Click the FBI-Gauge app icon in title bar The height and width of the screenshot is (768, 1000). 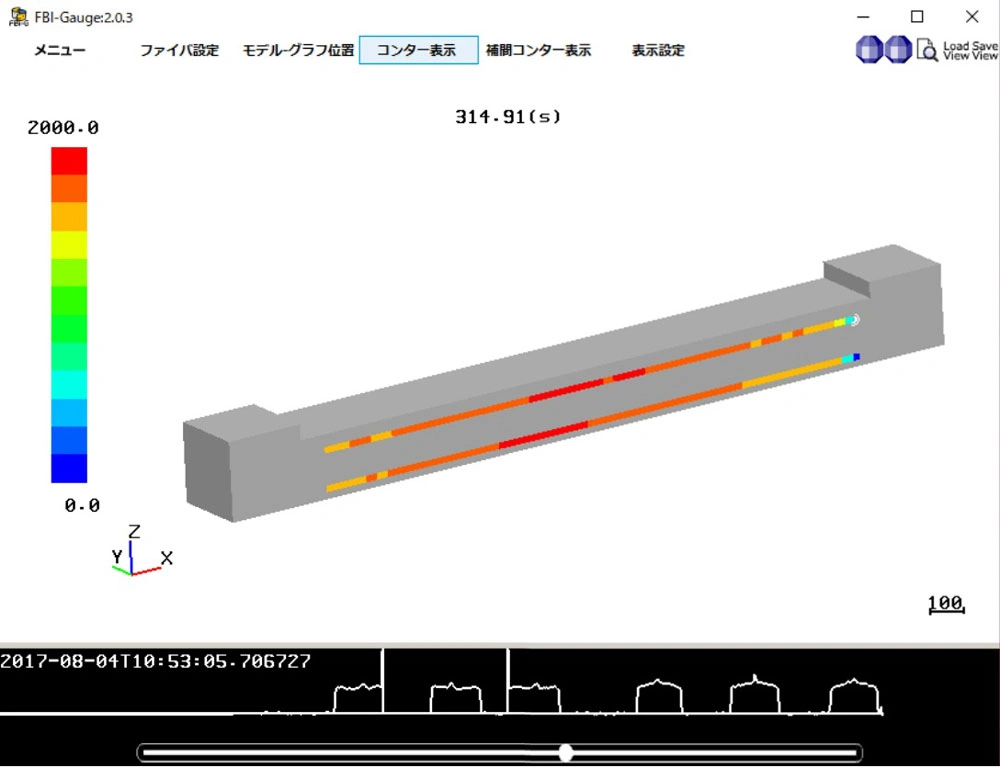[x=17, y=17]
